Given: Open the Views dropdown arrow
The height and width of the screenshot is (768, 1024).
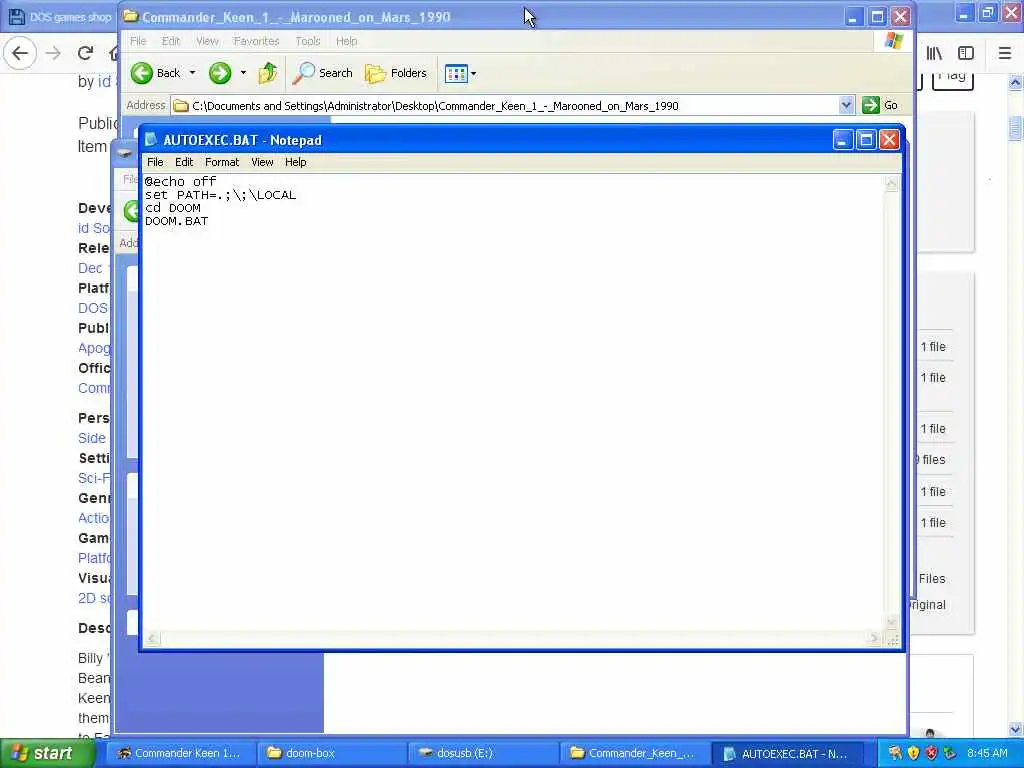Looking at the screenshot, I should (x=473, y=73).
